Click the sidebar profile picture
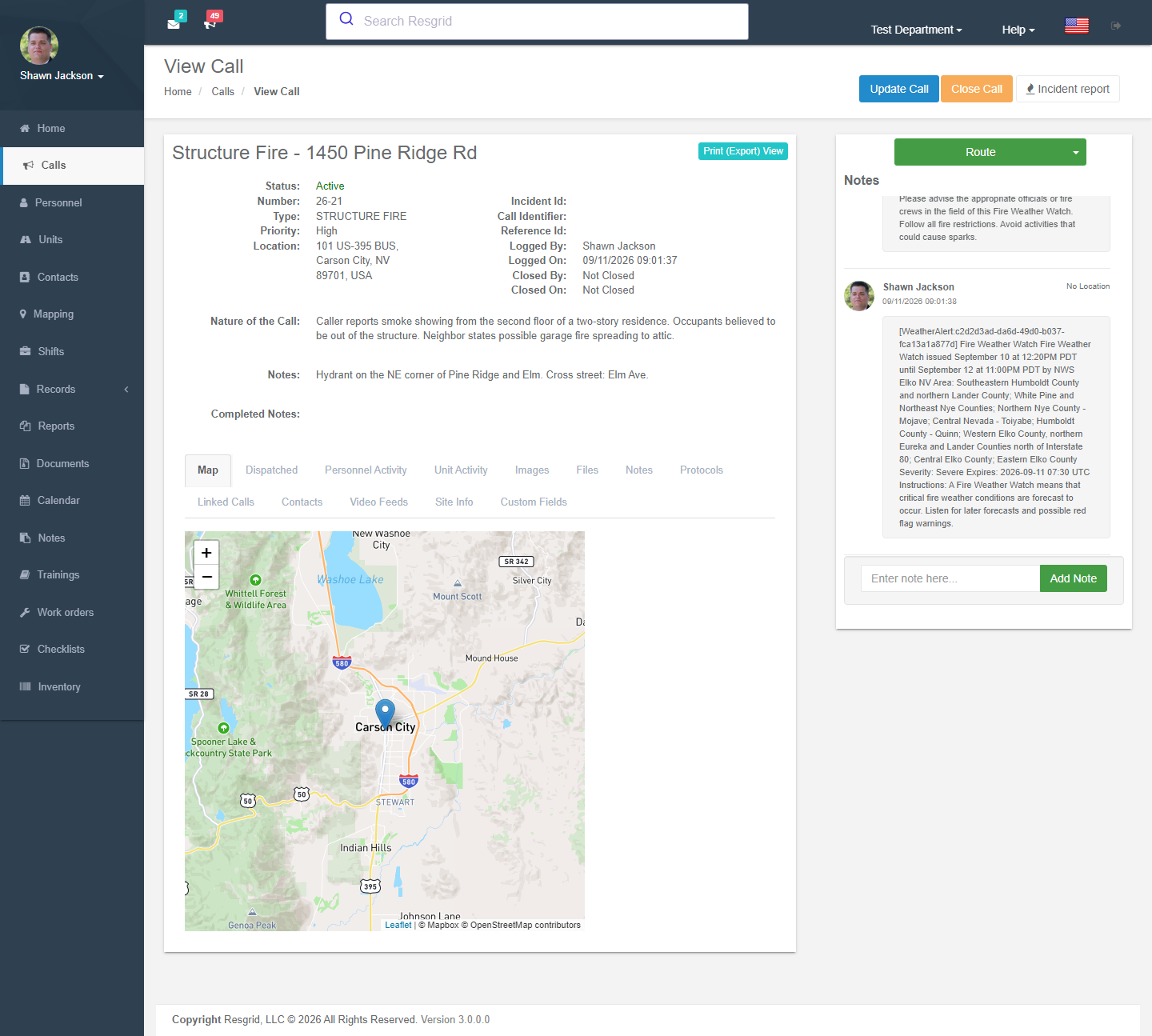The width and height of the screenshot is (1152, 1036). point(39,46)
